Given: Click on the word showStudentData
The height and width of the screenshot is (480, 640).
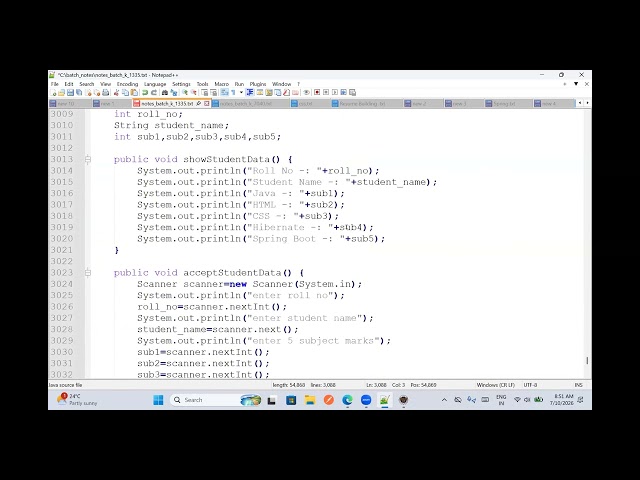Looking at the screenshot, I should [227, 159].
